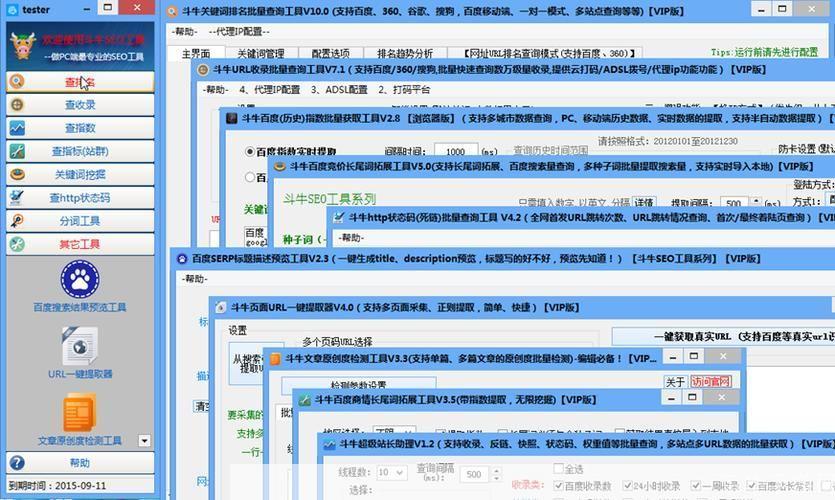
Task: Click the bull mascot logo in the banner
Action: 23,46
